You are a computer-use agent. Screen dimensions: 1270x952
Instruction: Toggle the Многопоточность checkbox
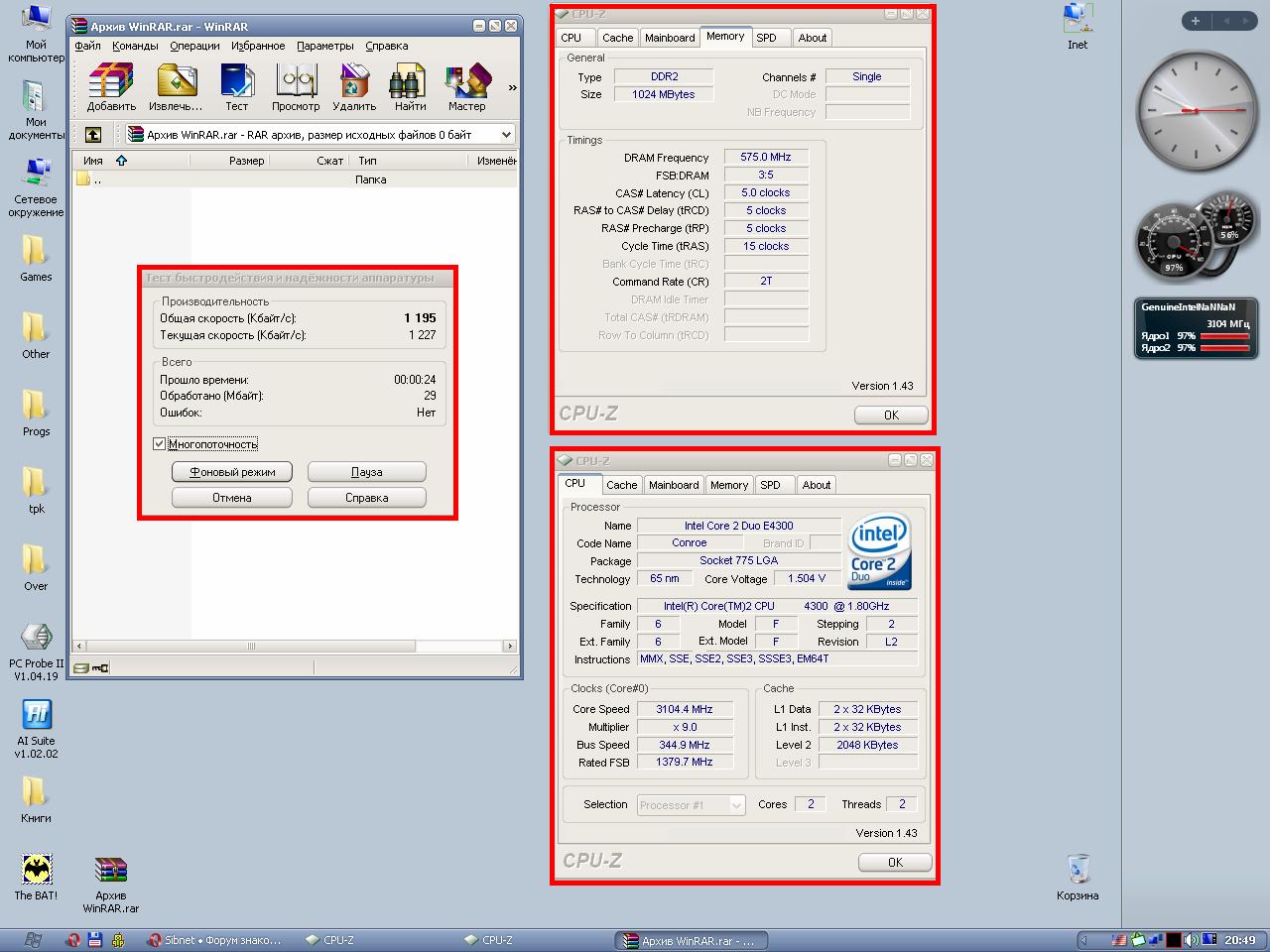159,443
